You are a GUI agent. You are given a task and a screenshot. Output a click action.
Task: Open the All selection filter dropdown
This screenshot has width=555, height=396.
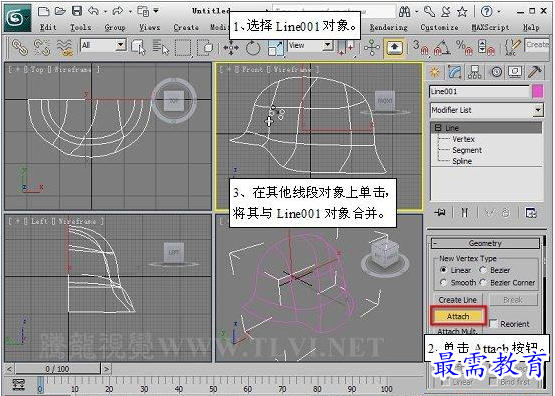tap(103, 45)
